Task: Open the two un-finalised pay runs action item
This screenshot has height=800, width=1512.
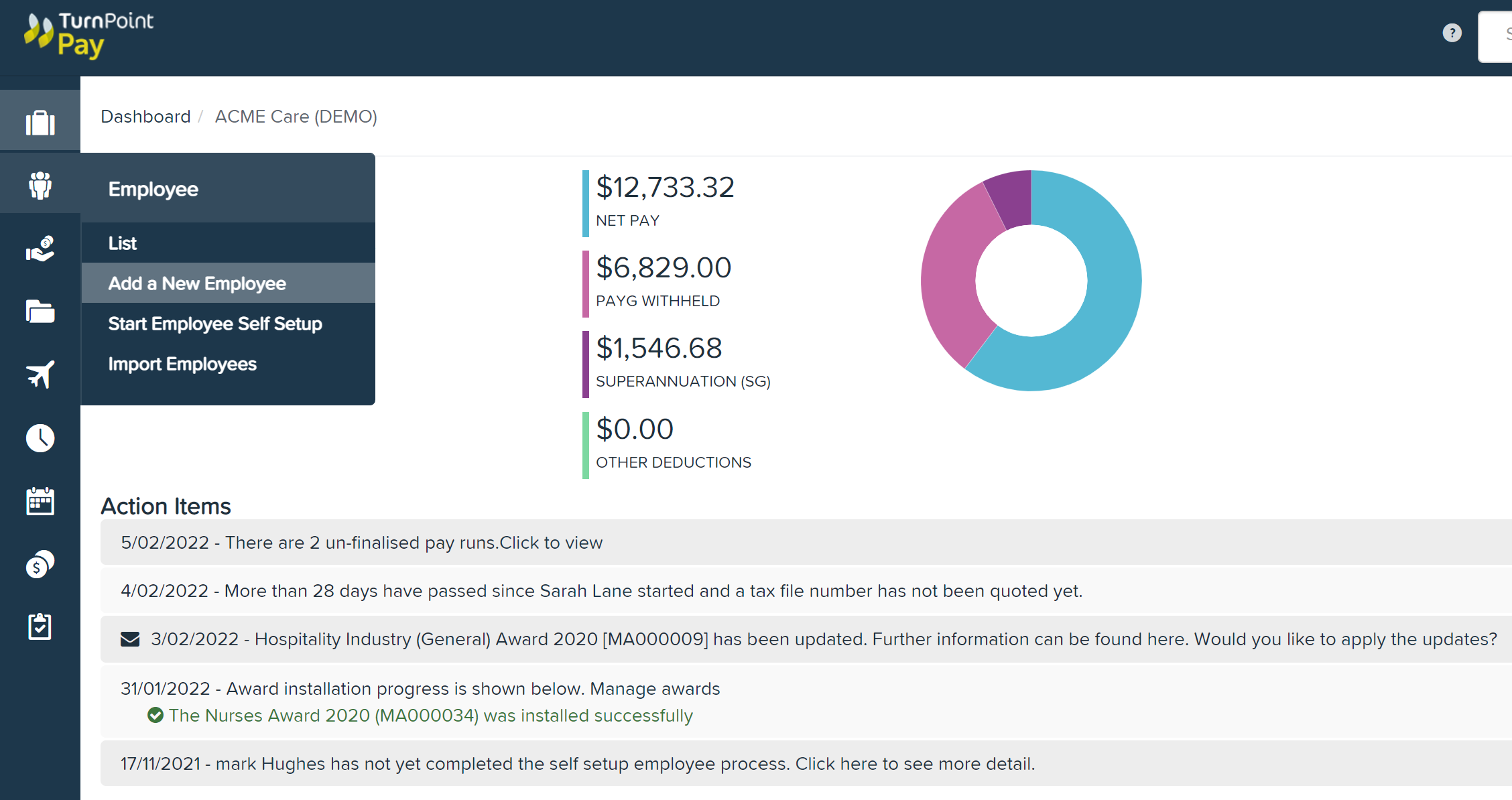Action: coord(362,542)
